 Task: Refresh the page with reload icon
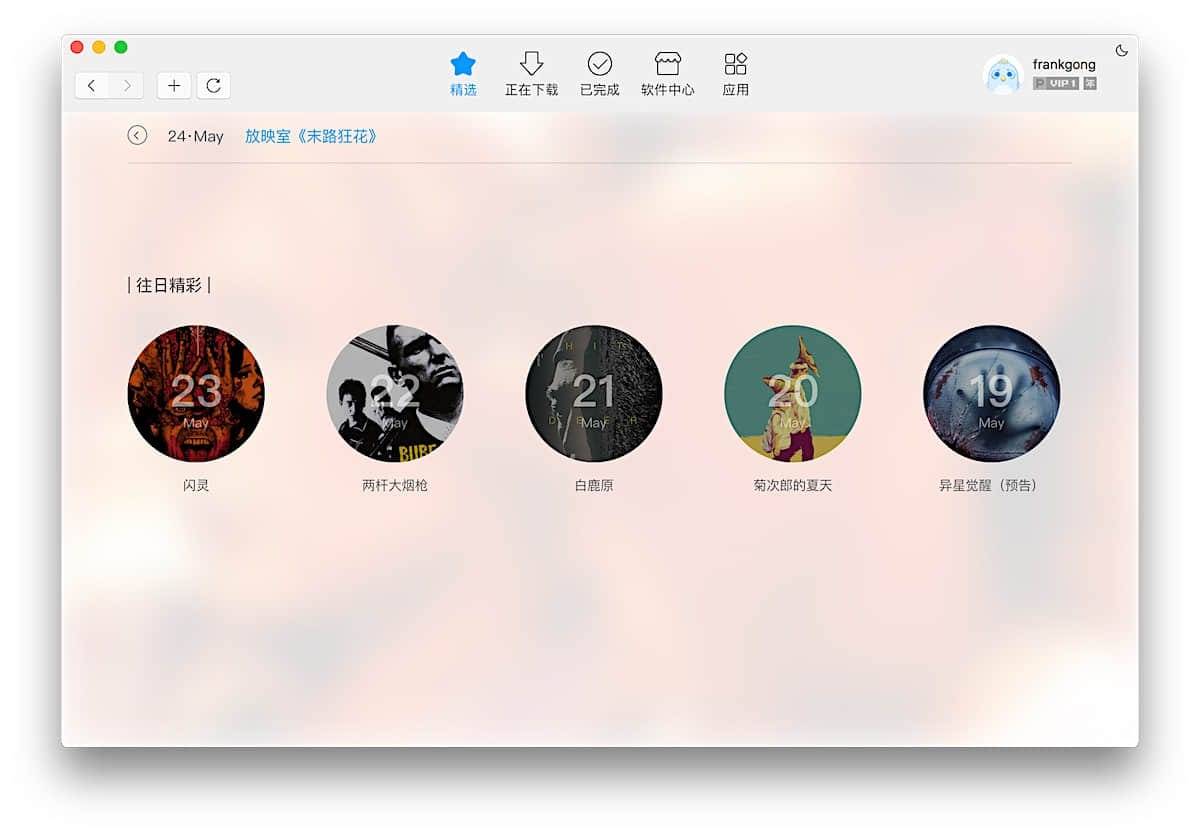pyautogui.click(x=213, y=86)
